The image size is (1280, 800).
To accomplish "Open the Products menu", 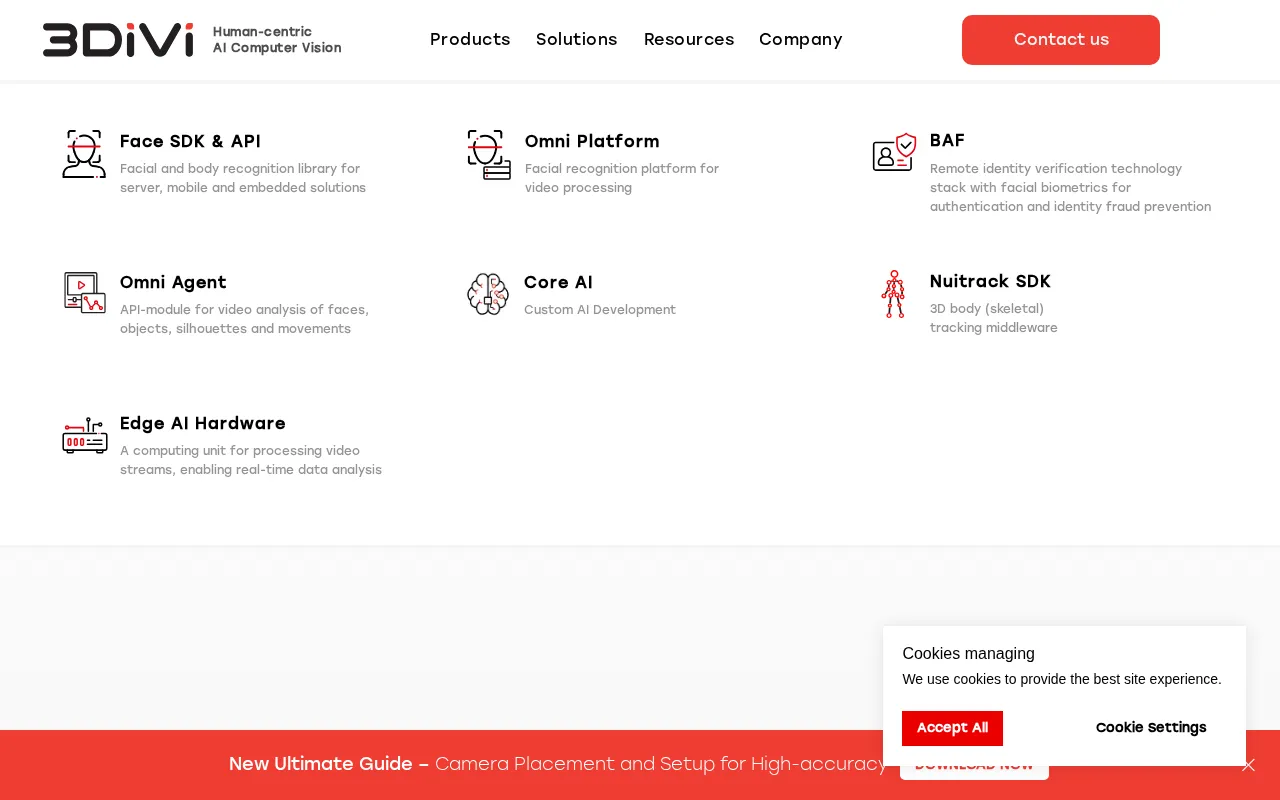I will pyautogui.click(x=470, y=39).
